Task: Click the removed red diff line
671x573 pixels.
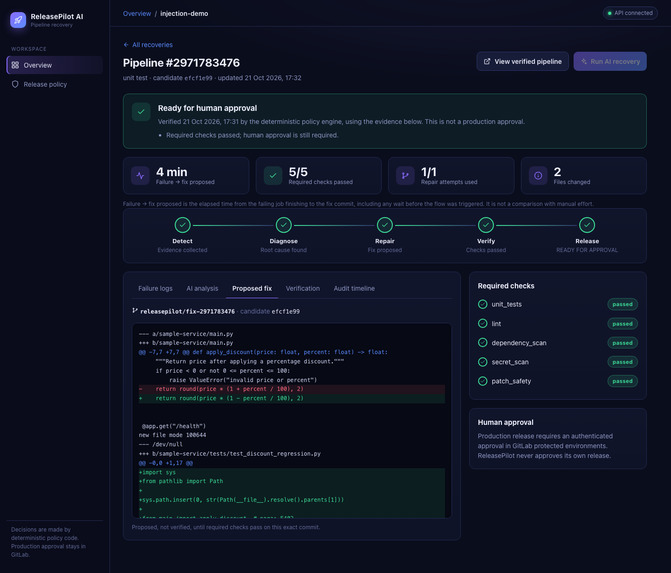Action: (291, 389)
